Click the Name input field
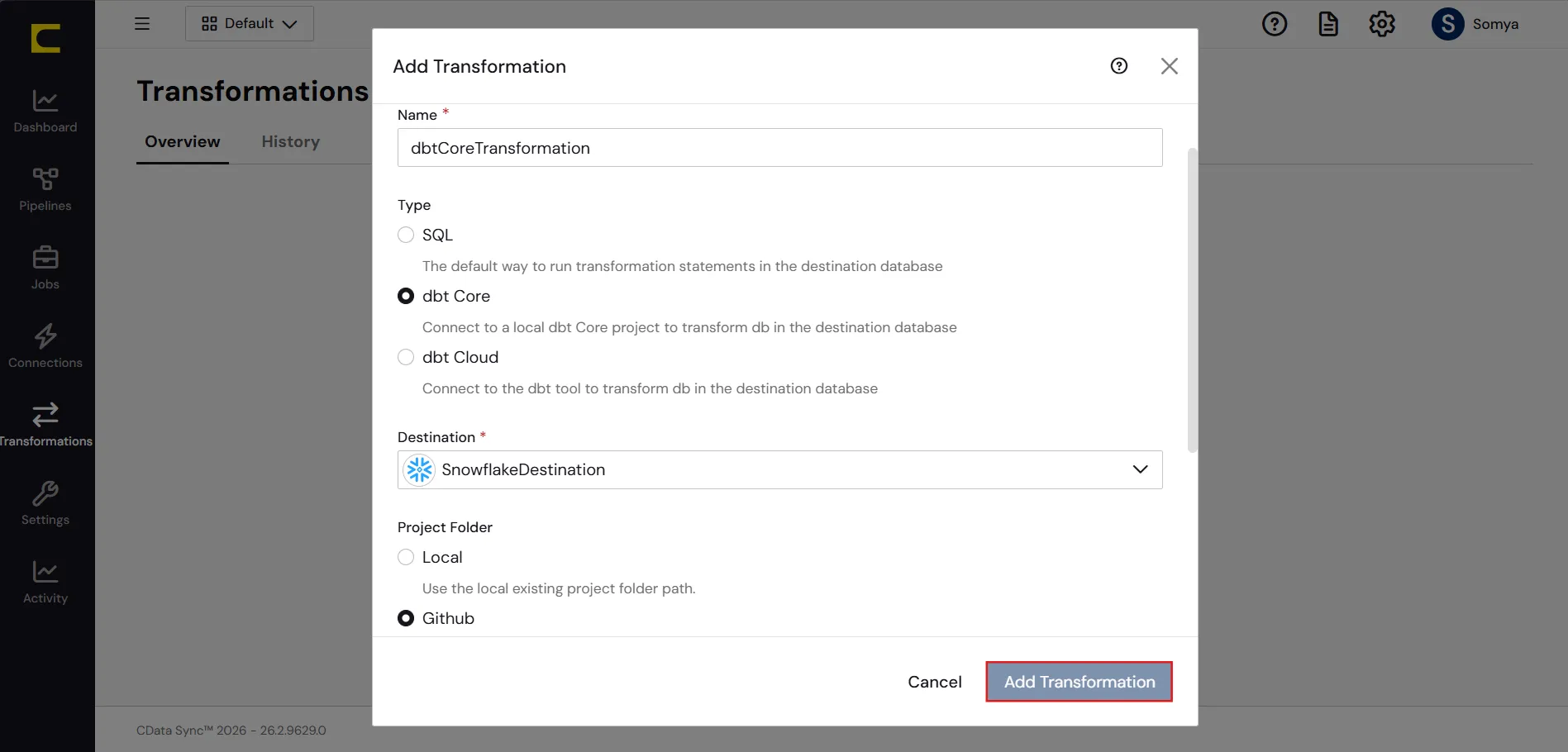This screenshot has width=1568, height=752. pyautogui.click(x=780, y=148)
